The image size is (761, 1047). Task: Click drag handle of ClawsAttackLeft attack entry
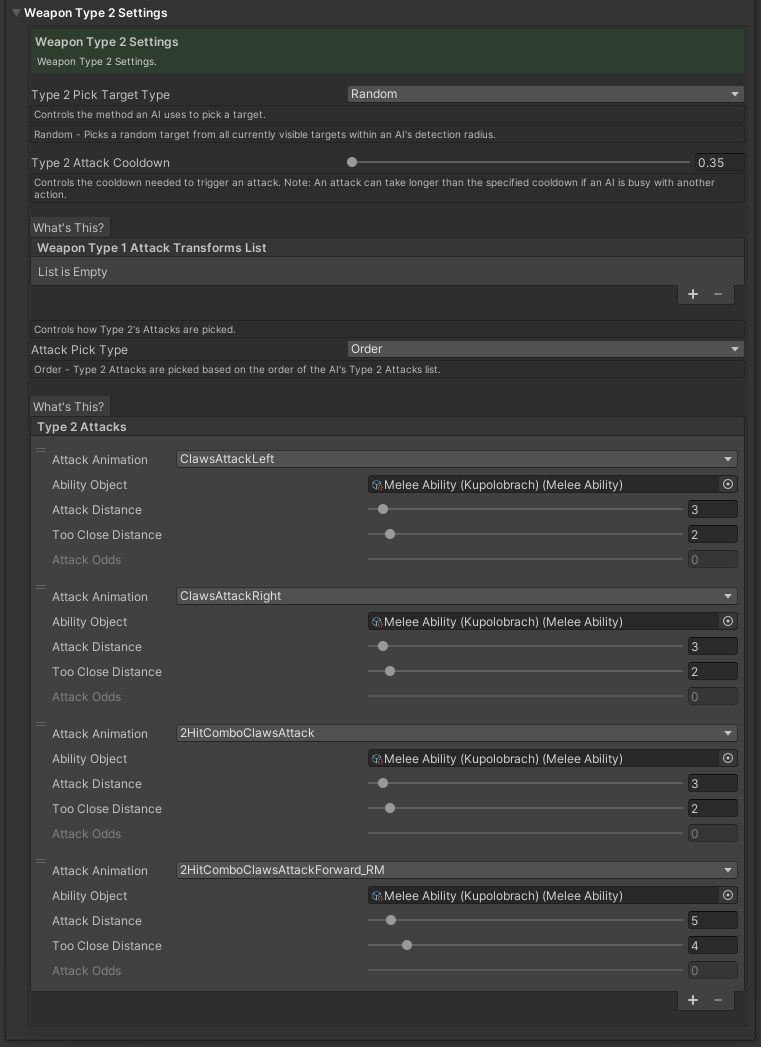[41, 450]
